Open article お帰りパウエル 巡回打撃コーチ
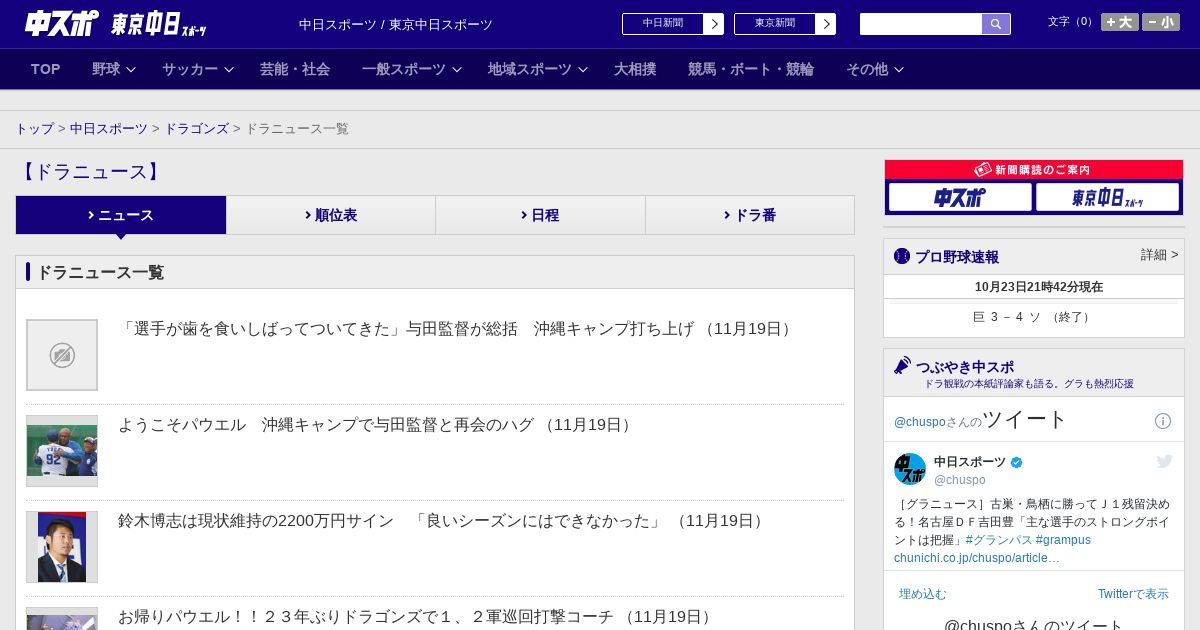Screen dimensions: 1200x630 pyautogui.click(x=417, y=617)
